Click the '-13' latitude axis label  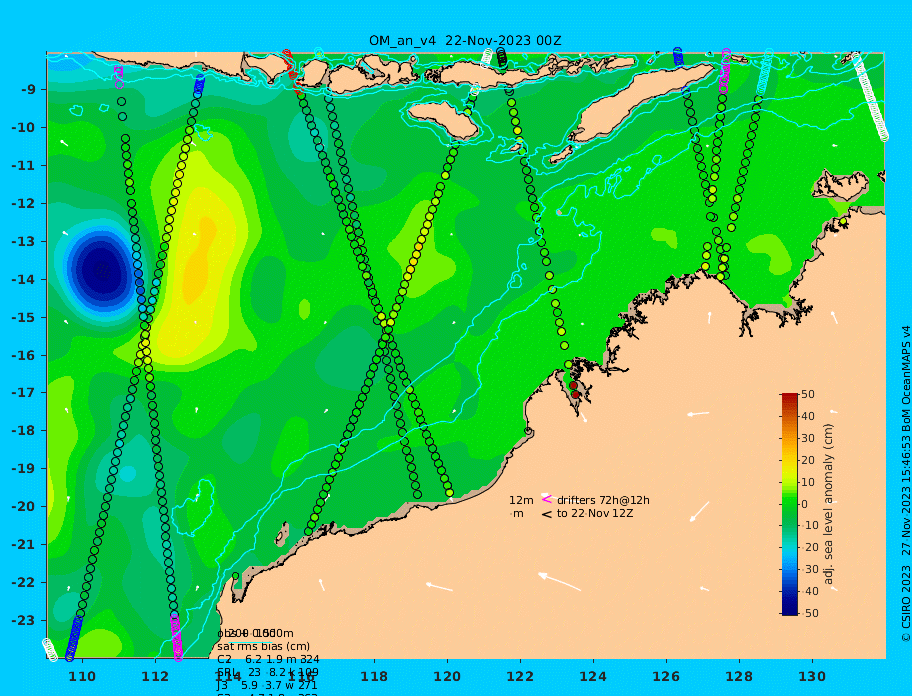pos(24,241)
